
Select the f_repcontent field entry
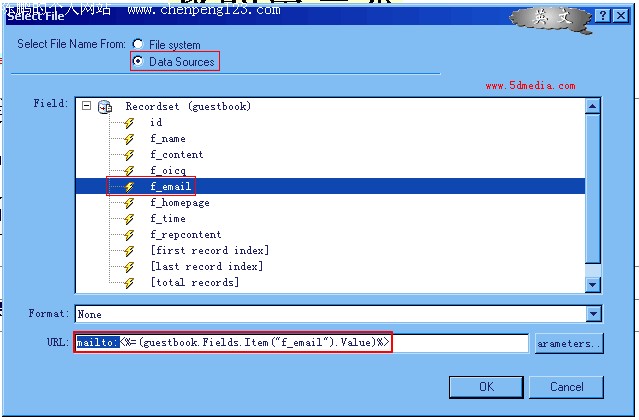pyautogui.click(x=186, y=235)
